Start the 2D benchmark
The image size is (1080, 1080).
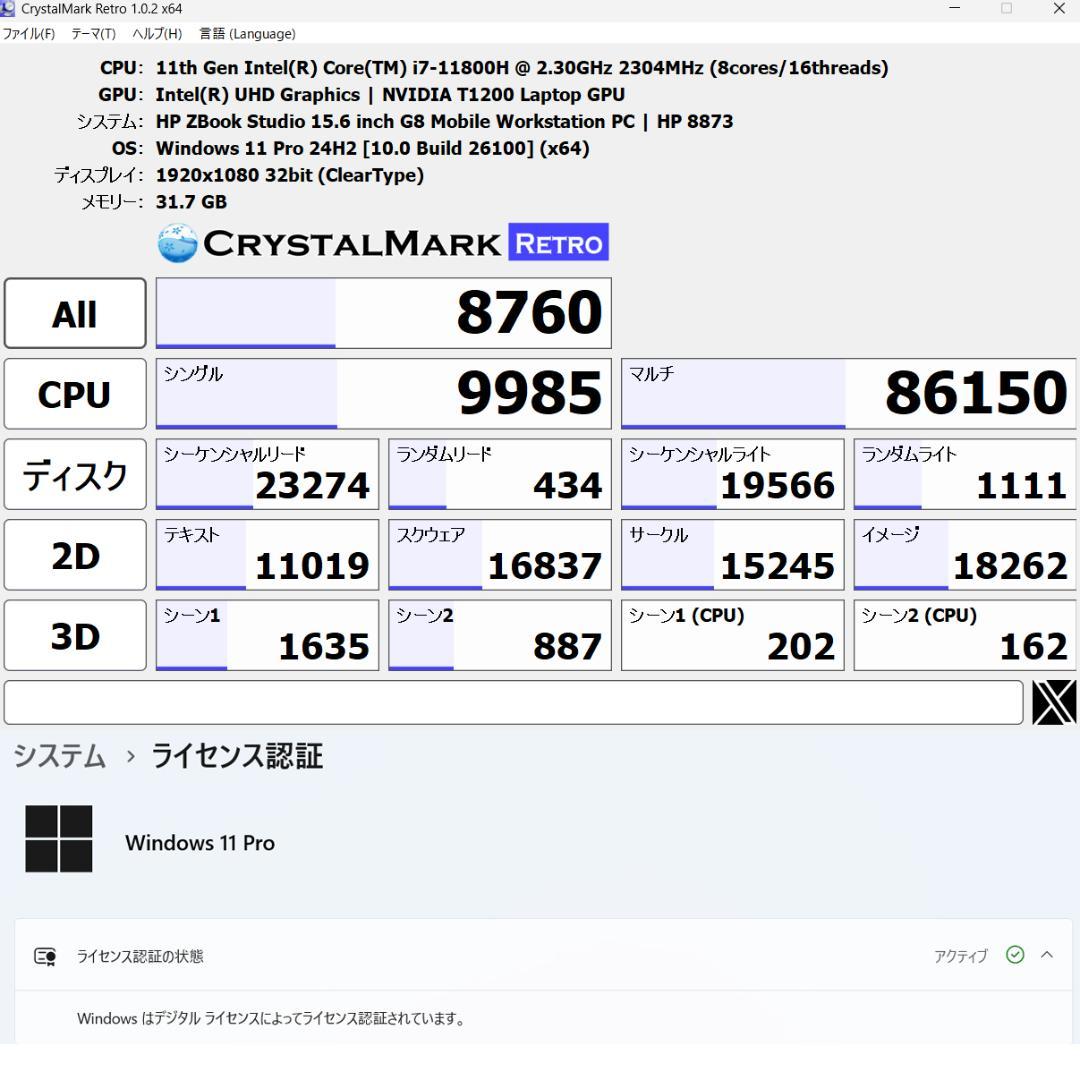[74, 554]
